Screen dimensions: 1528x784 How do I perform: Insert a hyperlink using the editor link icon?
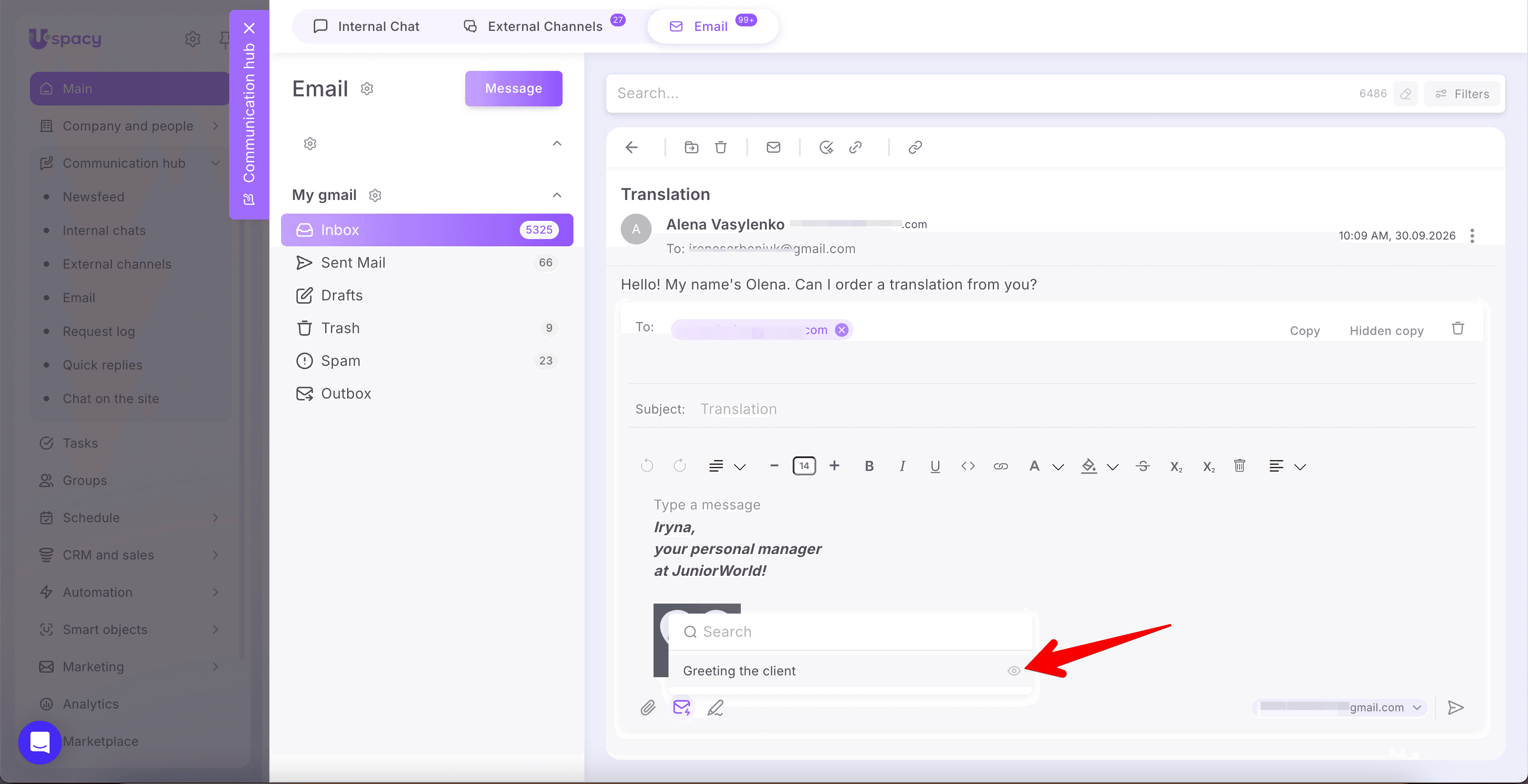pyautogui.click(x=1000, y=466)
